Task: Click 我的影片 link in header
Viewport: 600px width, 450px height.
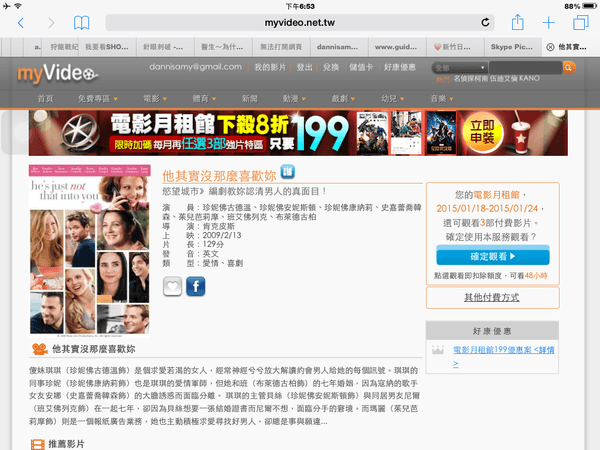Action: [x=270, y=67]
